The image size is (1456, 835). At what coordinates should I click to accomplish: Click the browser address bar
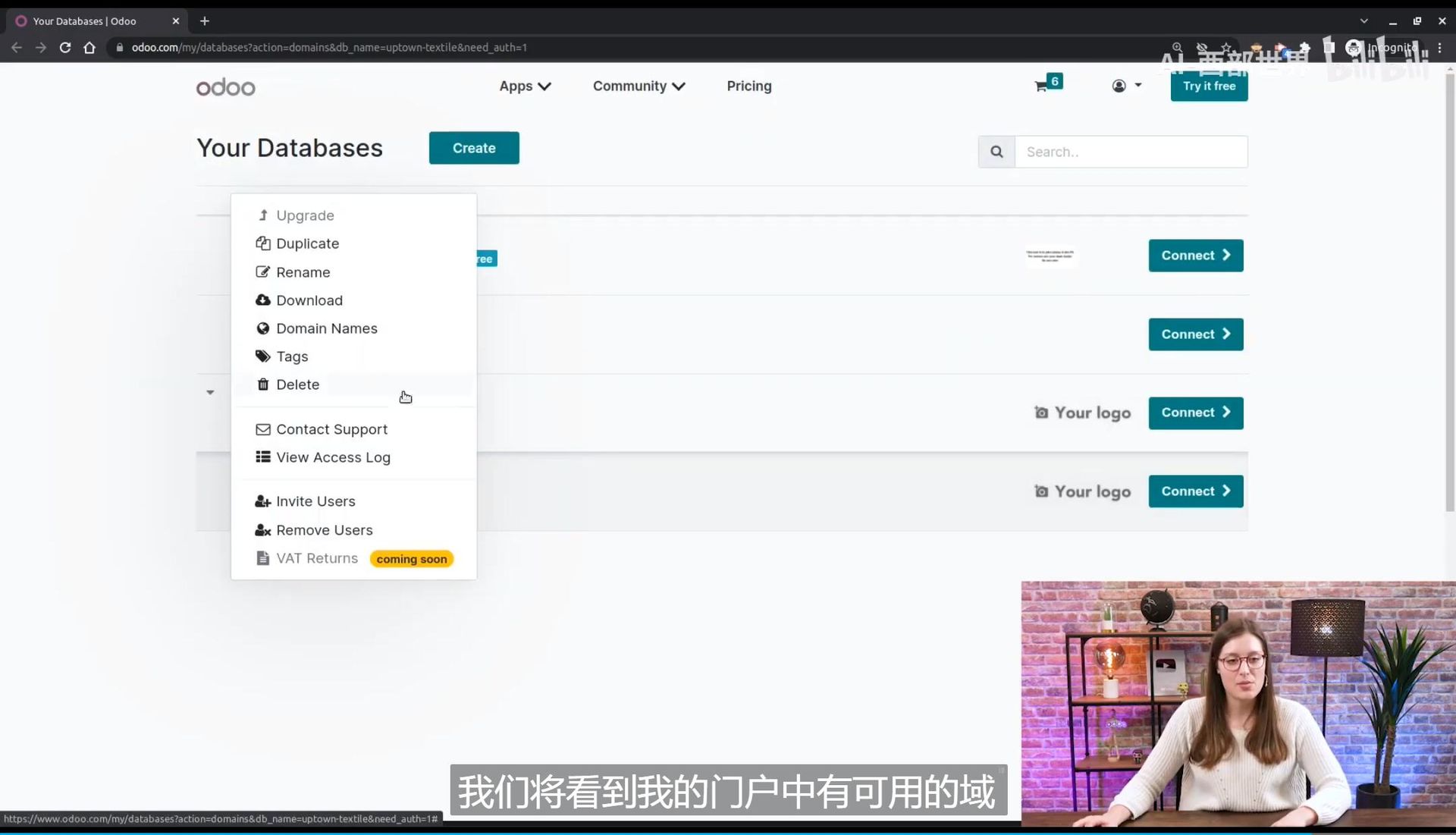637,47
